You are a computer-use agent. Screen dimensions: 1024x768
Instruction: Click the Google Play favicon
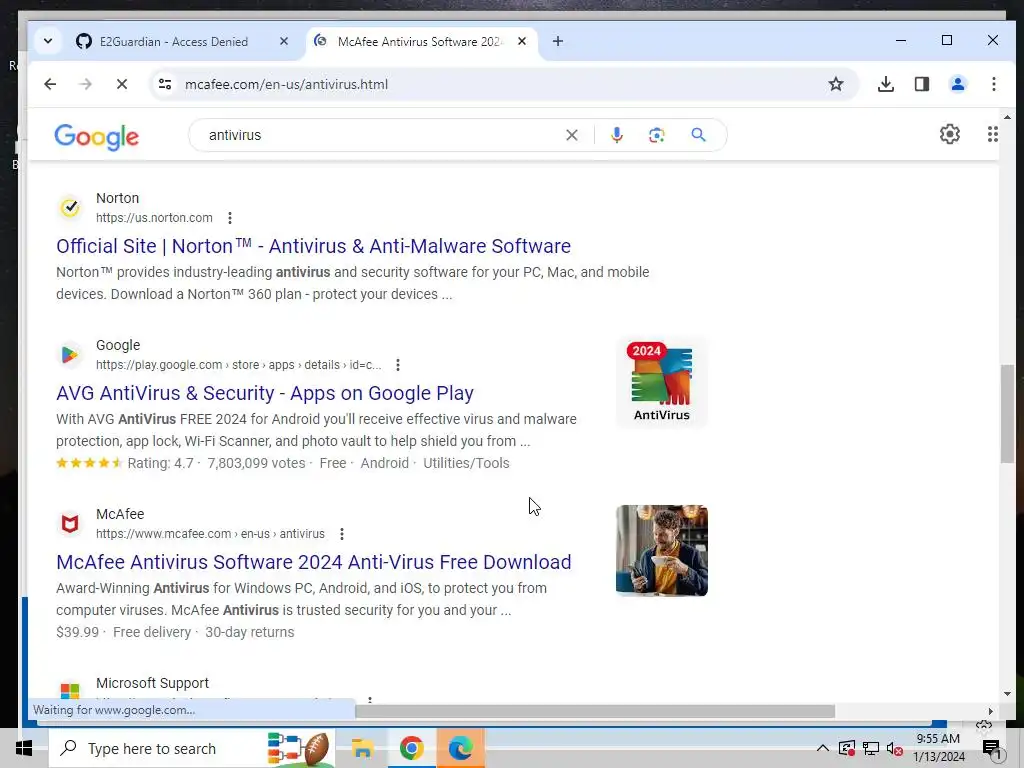coord(70,355)
